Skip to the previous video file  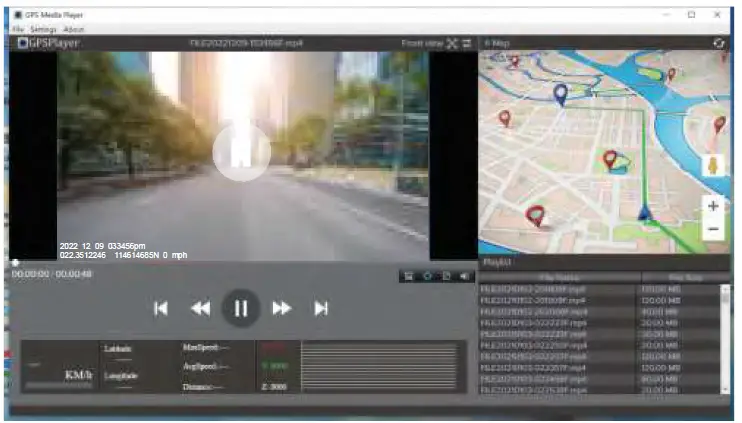click(161, 308)
